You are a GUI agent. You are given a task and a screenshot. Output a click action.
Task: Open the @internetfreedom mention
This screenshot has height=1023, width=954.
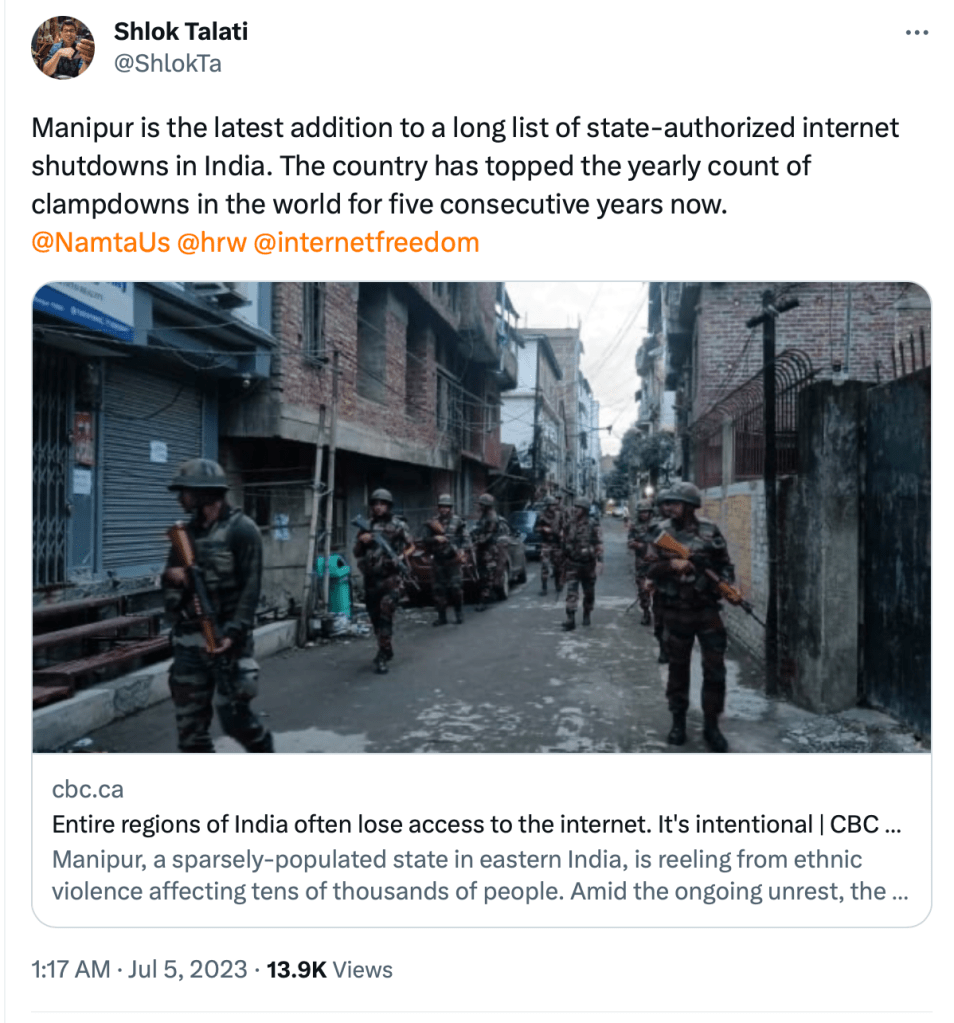366,242
